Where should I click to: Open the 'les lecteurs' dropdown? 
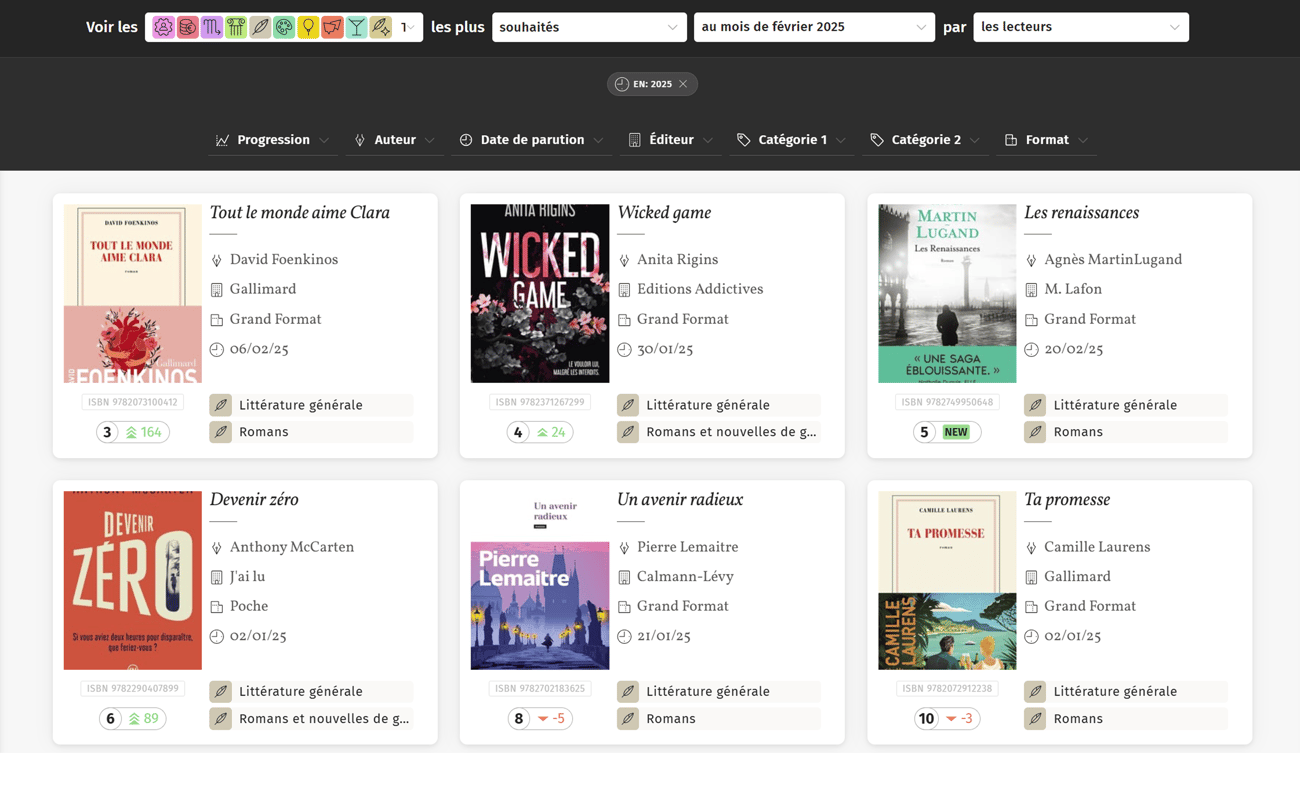coord(1081,27)
